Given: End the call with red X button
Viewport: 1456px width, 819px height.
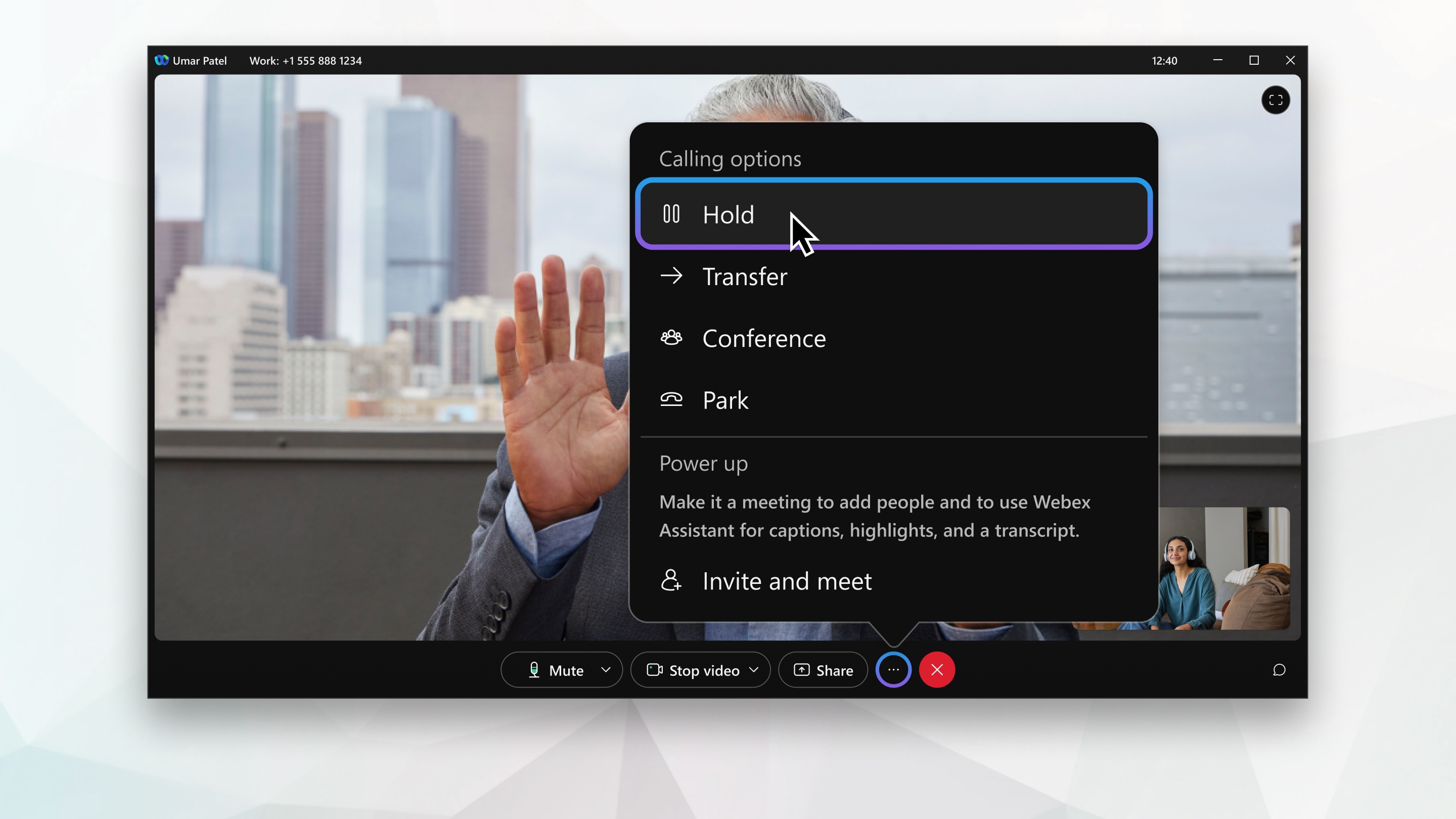Looking at the screenshot, I should (937, 670).
